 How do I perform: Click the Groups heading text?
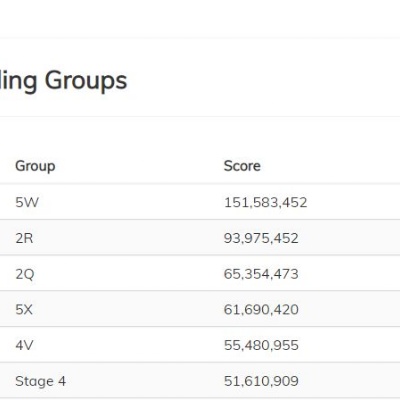pyautogui.click(x=86, y=81)
